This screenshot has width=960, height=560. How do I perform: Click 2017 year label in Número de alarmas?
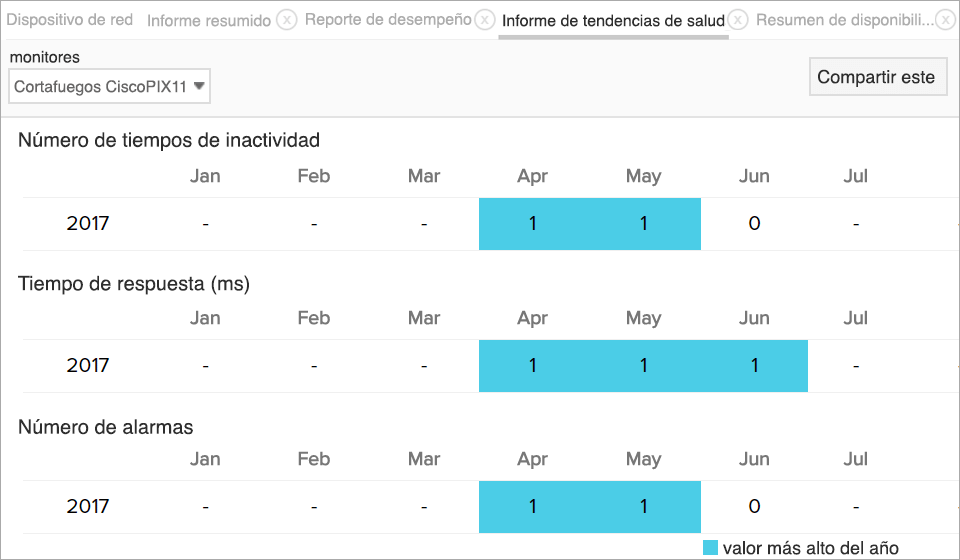(88, 507)
